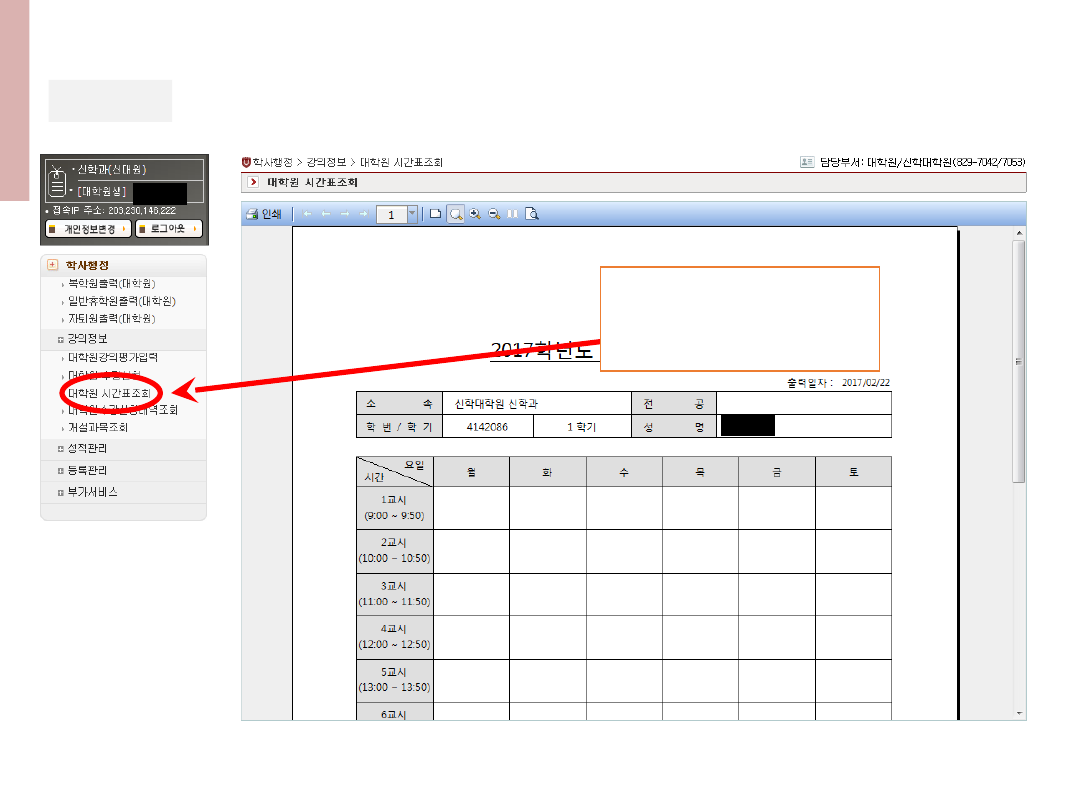Select the single page view icon
Viewport: 1080px width, 810px height.
coord(436,214)
